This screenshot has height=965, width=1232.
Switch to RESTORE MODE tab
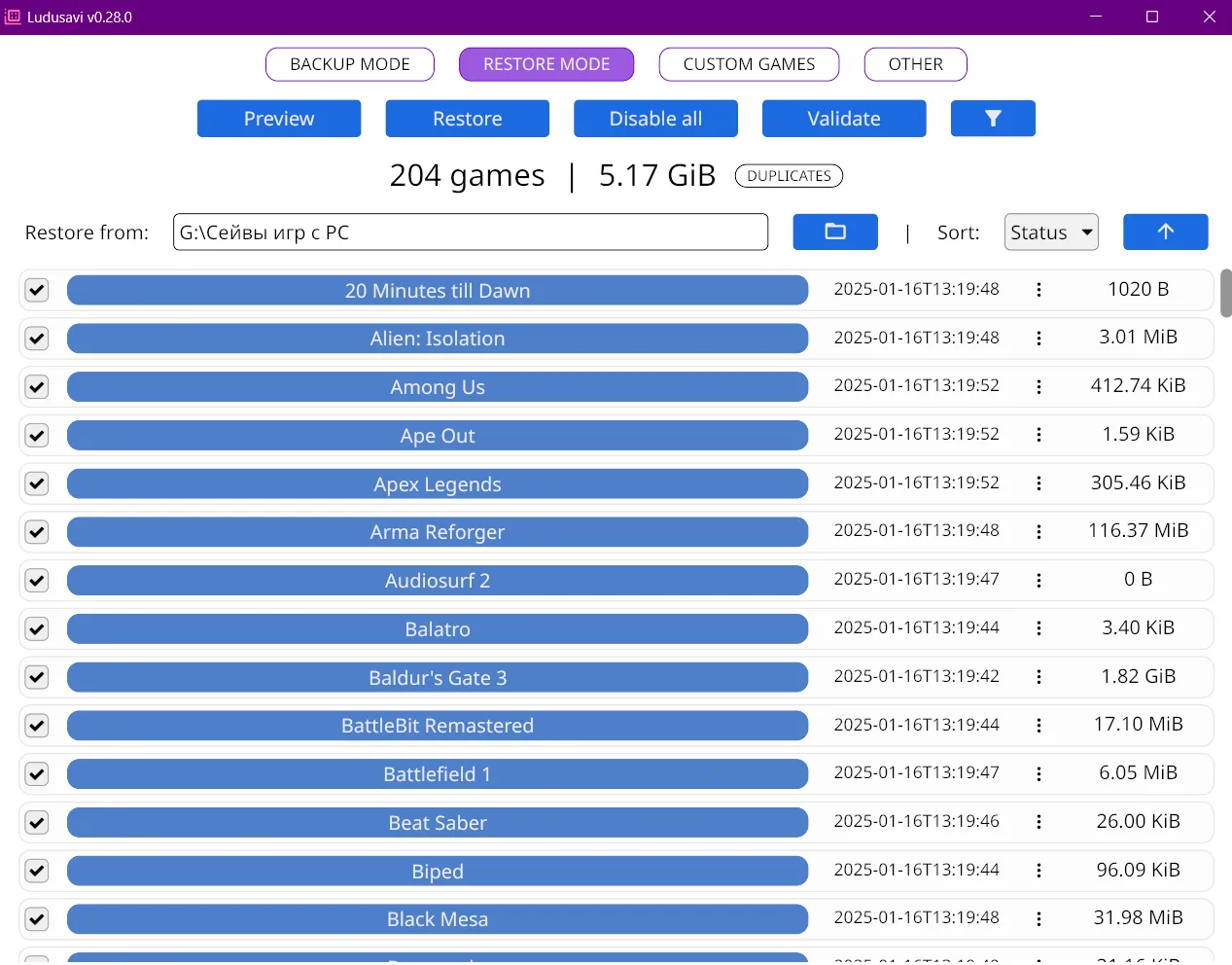pos(546,64)
